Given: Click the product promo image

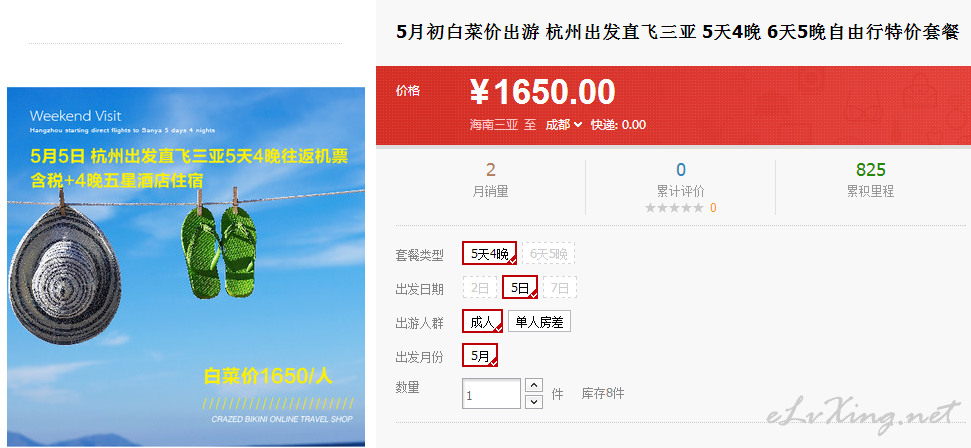Looking at the screenshot, I should (186, 267).
